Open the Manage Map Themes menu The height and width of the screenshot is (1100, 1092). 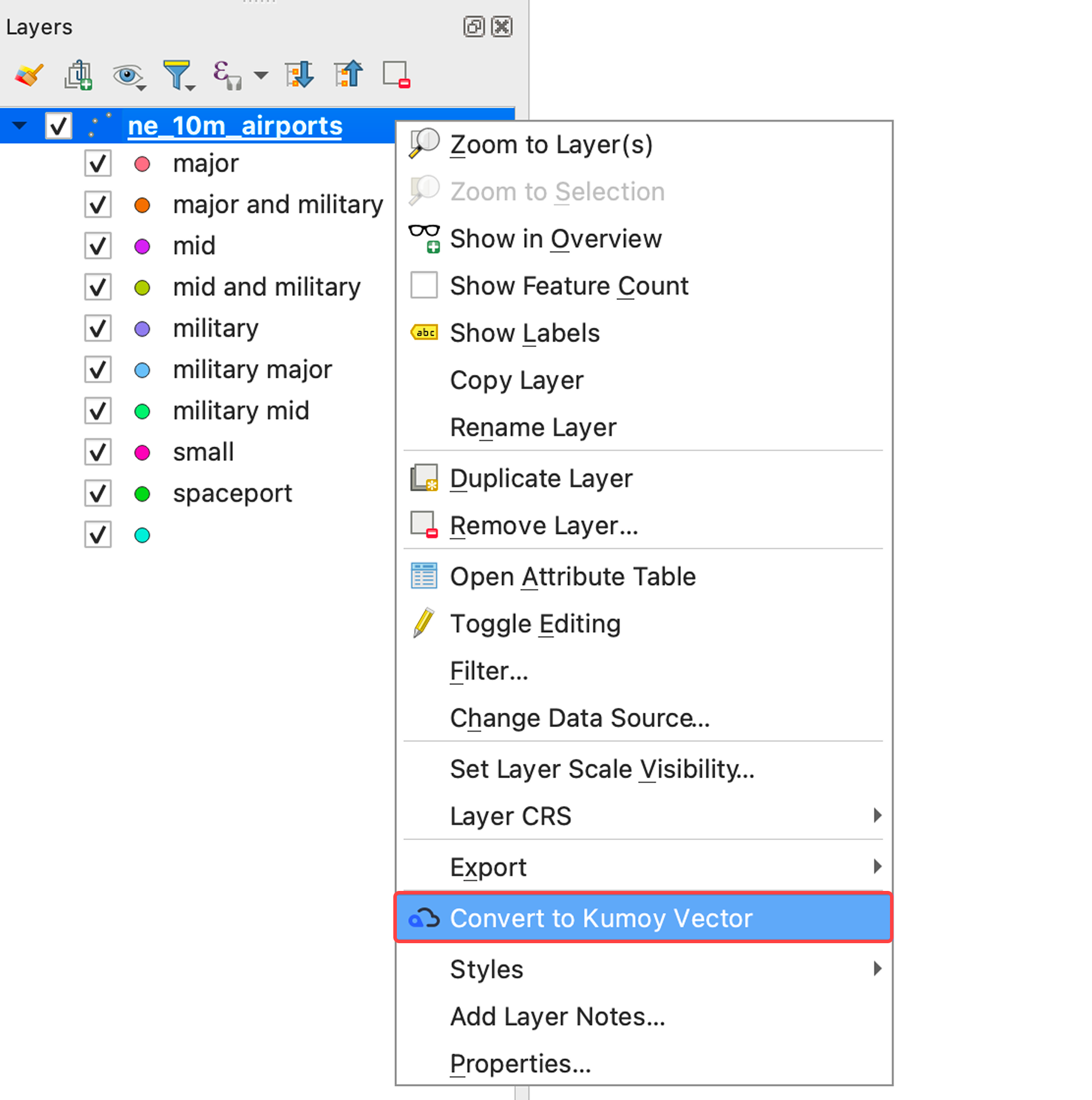(x=128, y=75)
